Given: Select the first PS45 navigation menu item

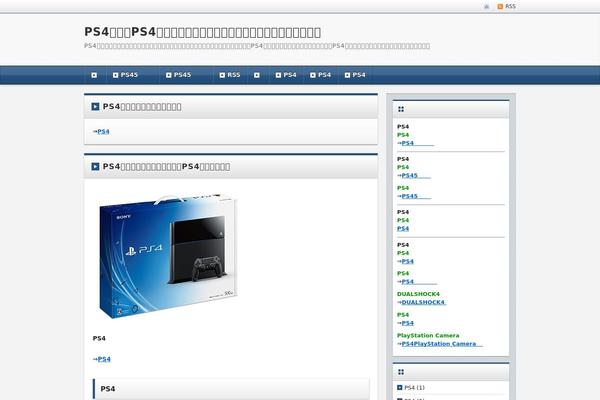Looking at the screenshot, I should [126, 75].
